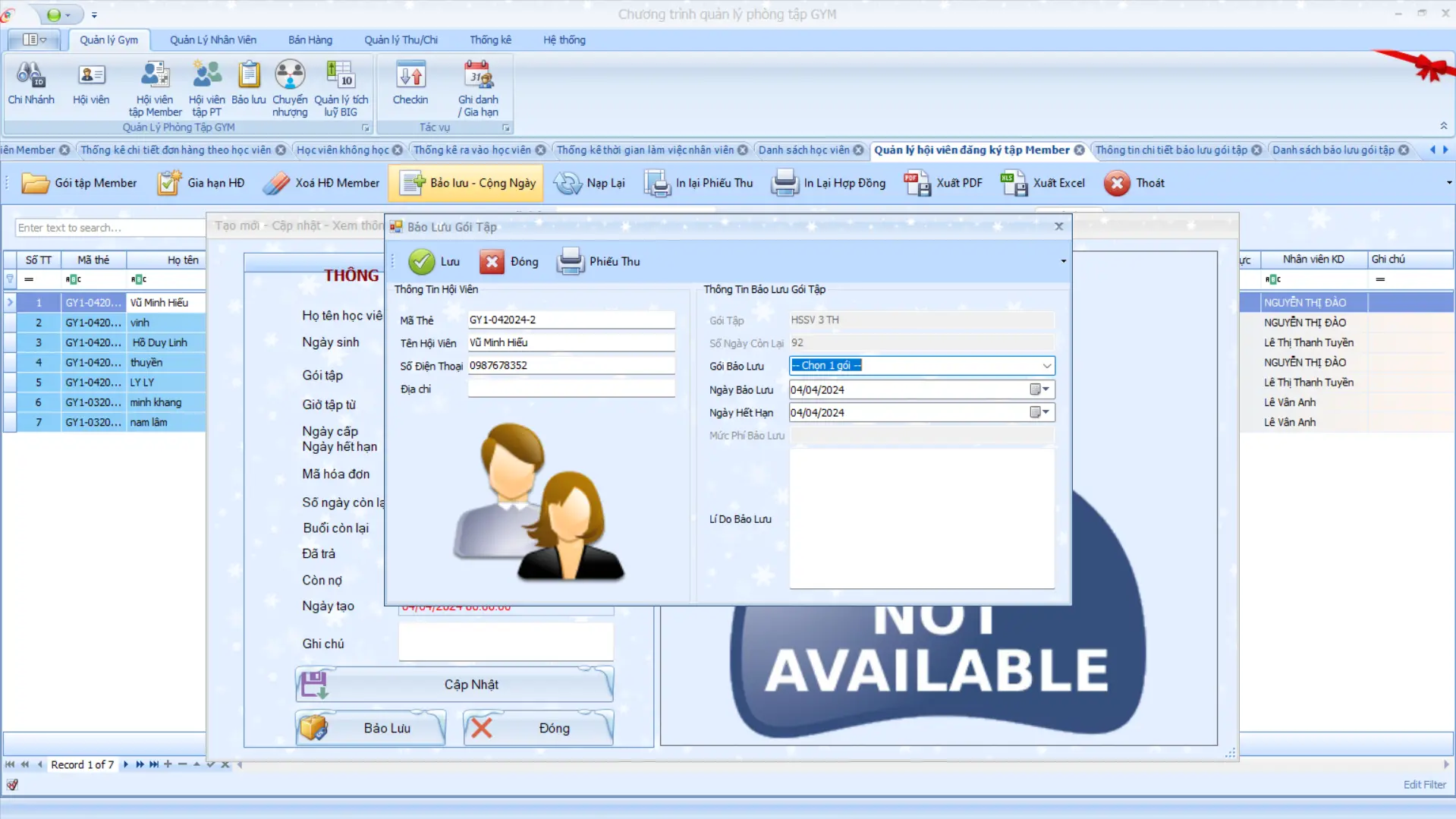The height and width of the screenshot is (819, 1456).
Task: Click the Xuất PDF toolbar icon
Action: click(917, 183)
